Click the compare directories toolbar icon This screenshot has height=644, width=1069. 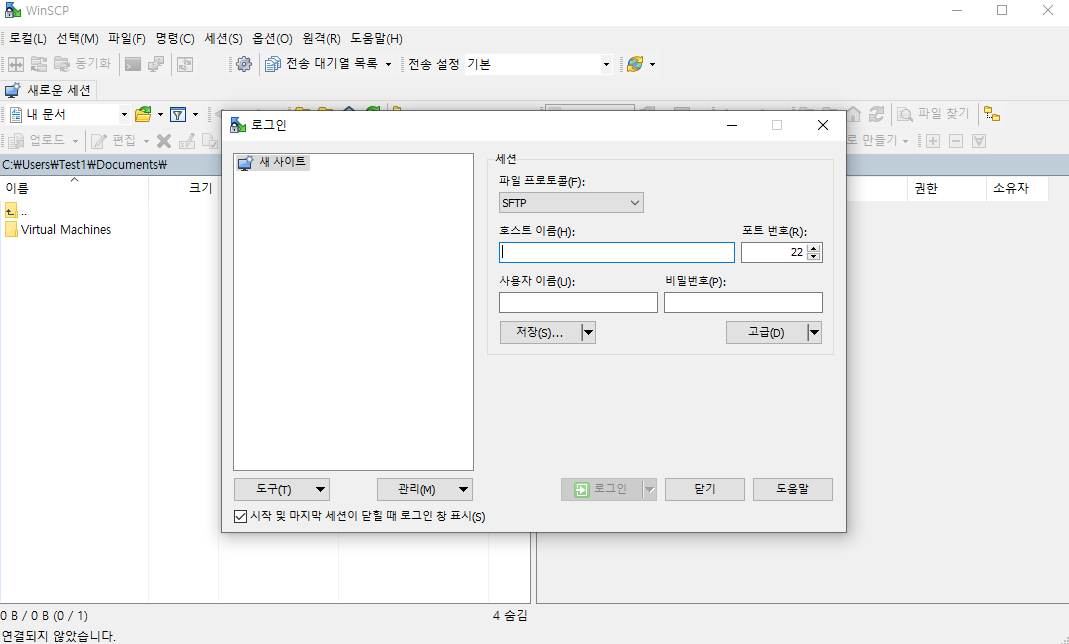[x=16, y=64]
